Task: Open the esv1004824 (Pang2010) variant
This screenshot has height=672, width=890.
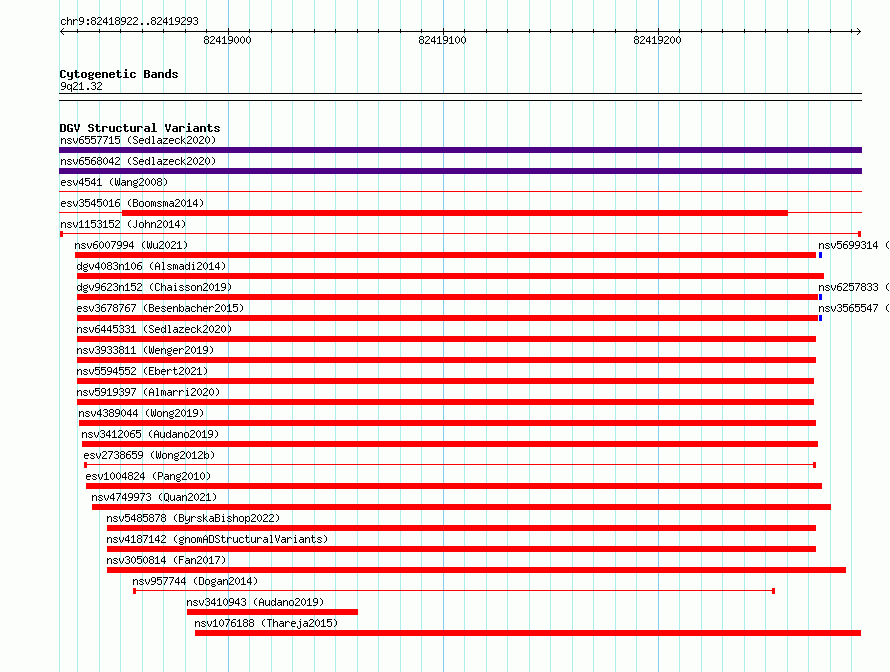Action: tap(148, 476)
